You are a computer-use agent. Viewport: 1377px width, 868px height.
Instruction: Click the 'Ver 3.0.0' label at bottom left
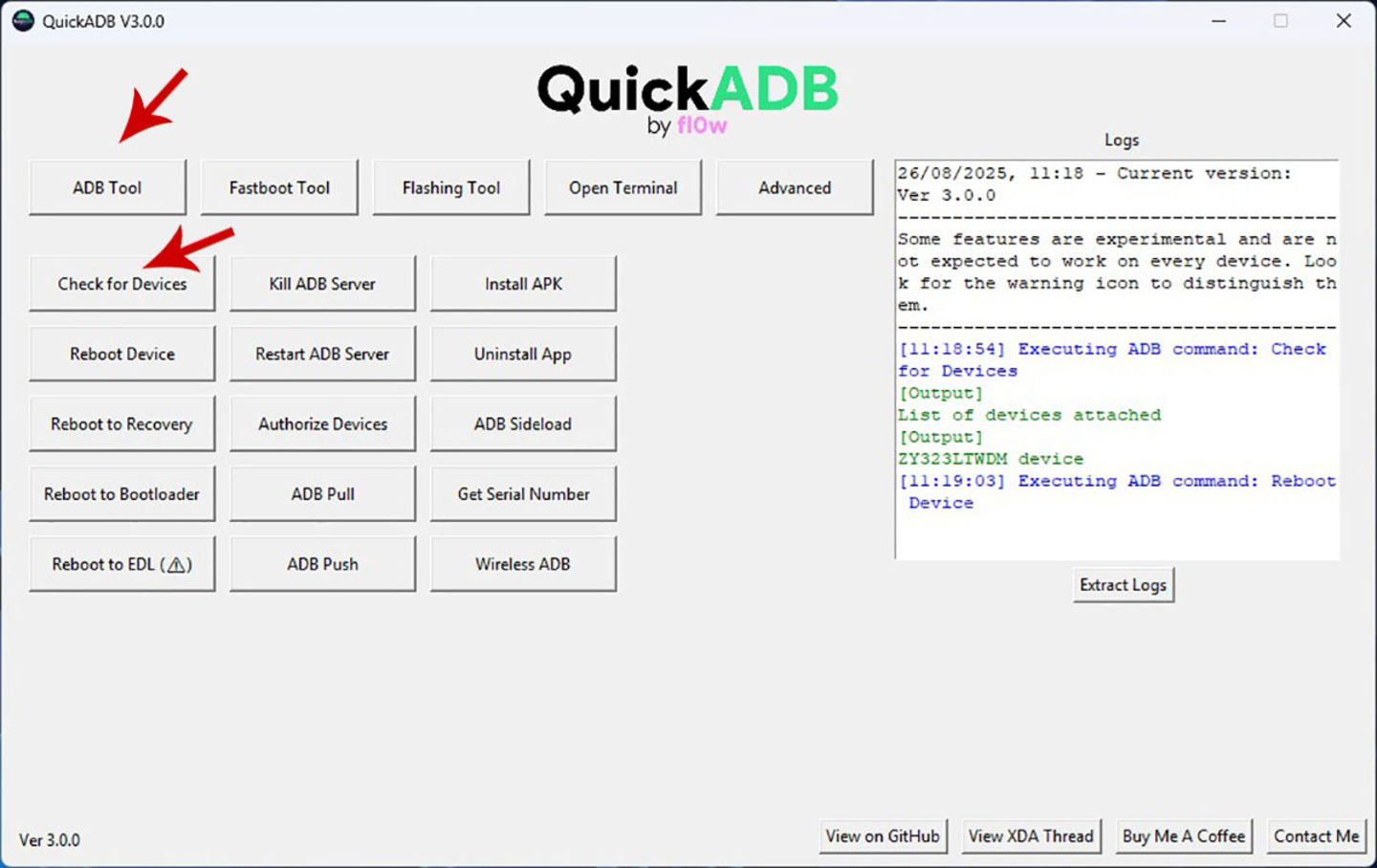click(x=50, y=840)
